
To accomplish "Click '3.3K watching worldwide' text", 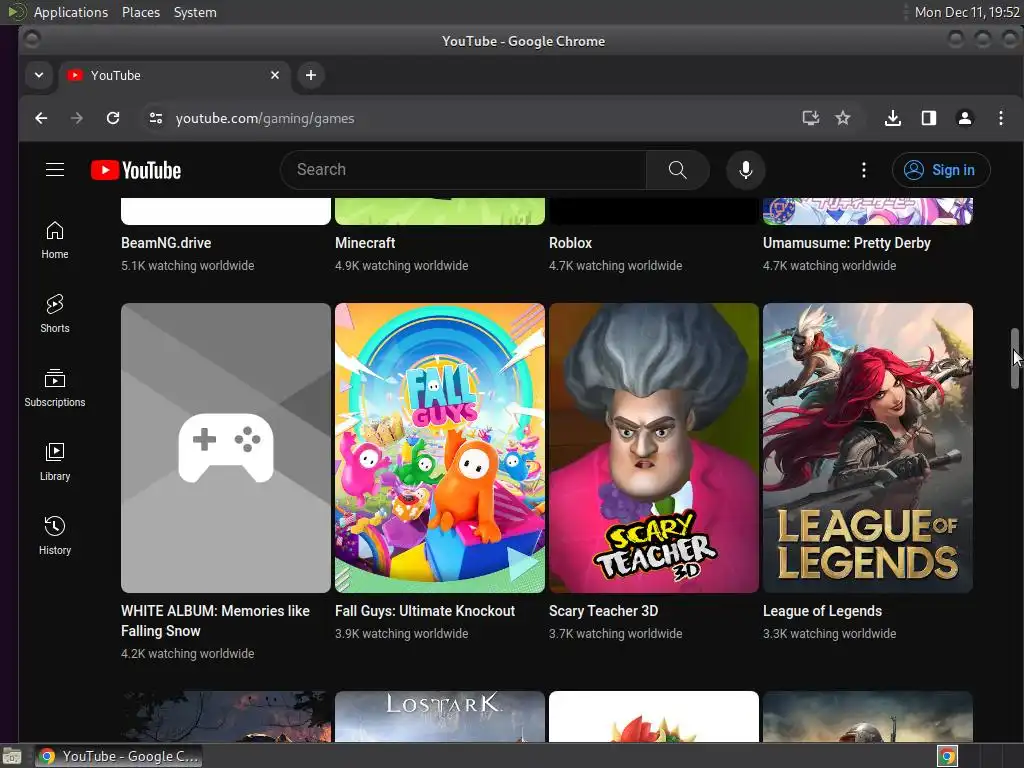I will pyautogui.click(x=829, y=633).
